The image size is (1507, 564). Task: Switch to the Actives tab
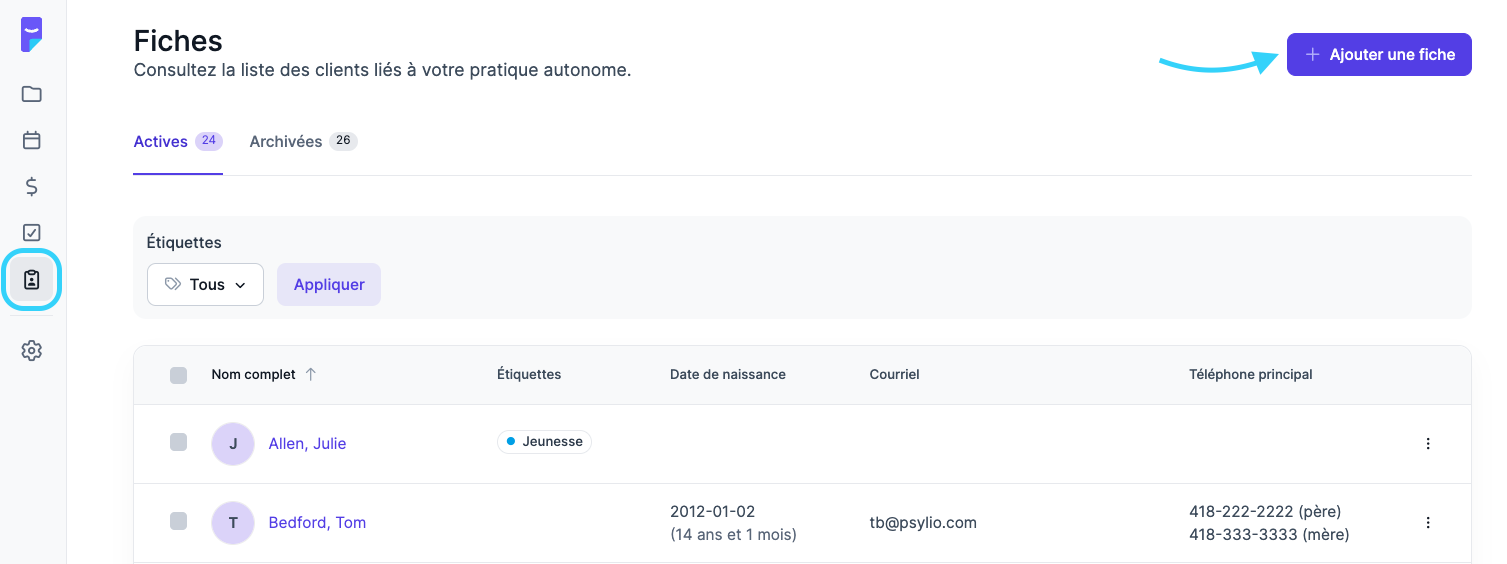coord(161,142)
